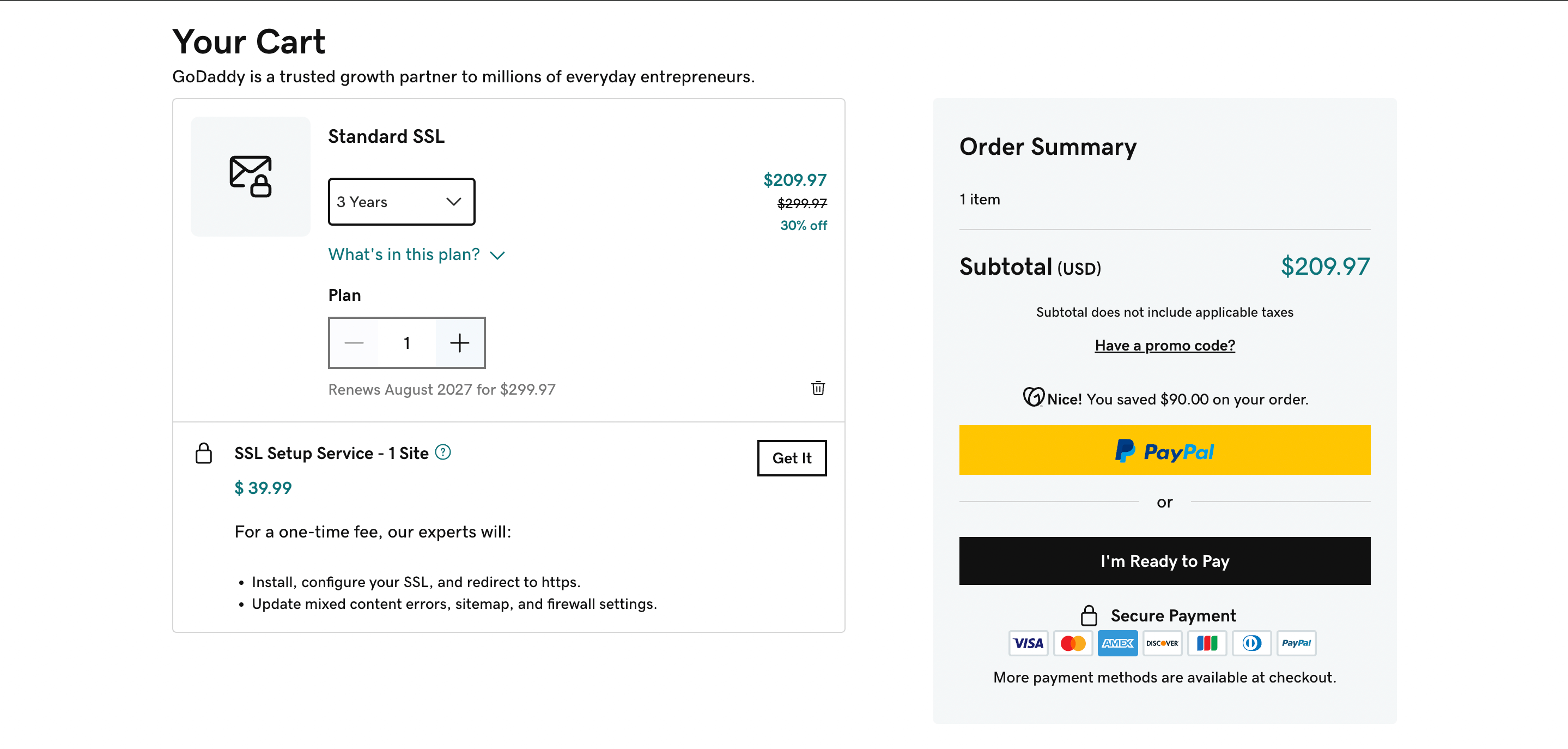This screenshot has width=1568, height=749.
Task: Click the American Express payment icon
Action: click(1117, 643)
